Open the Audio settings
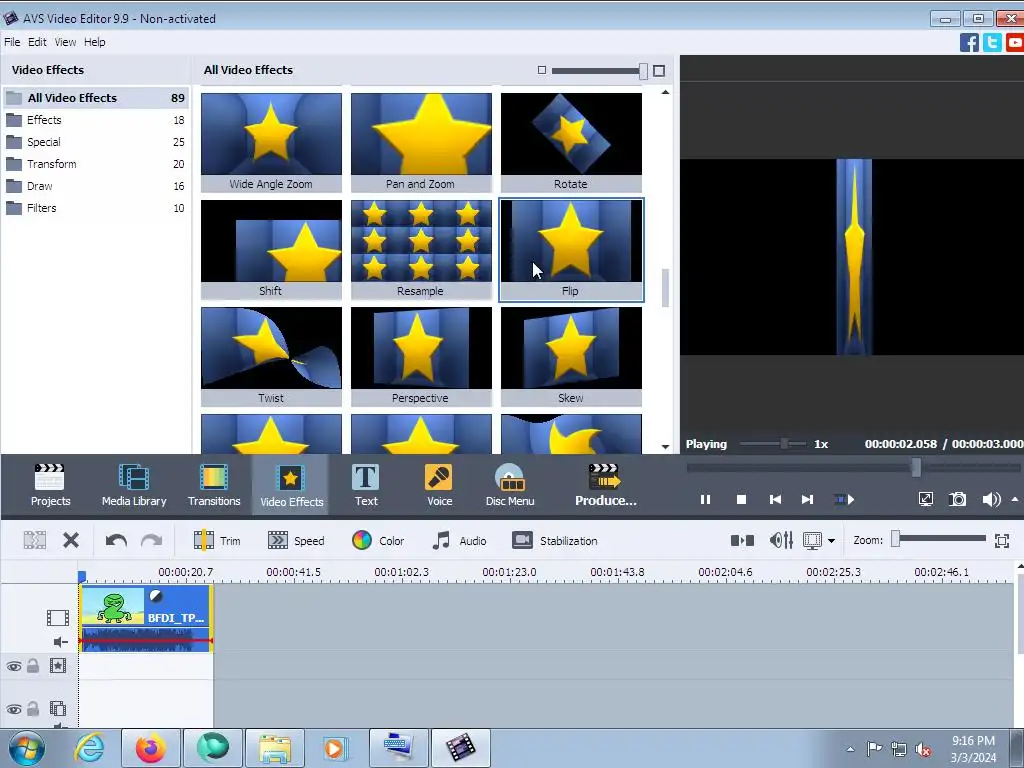Viewport: 1024px width, 768px height. click(459, 541)
